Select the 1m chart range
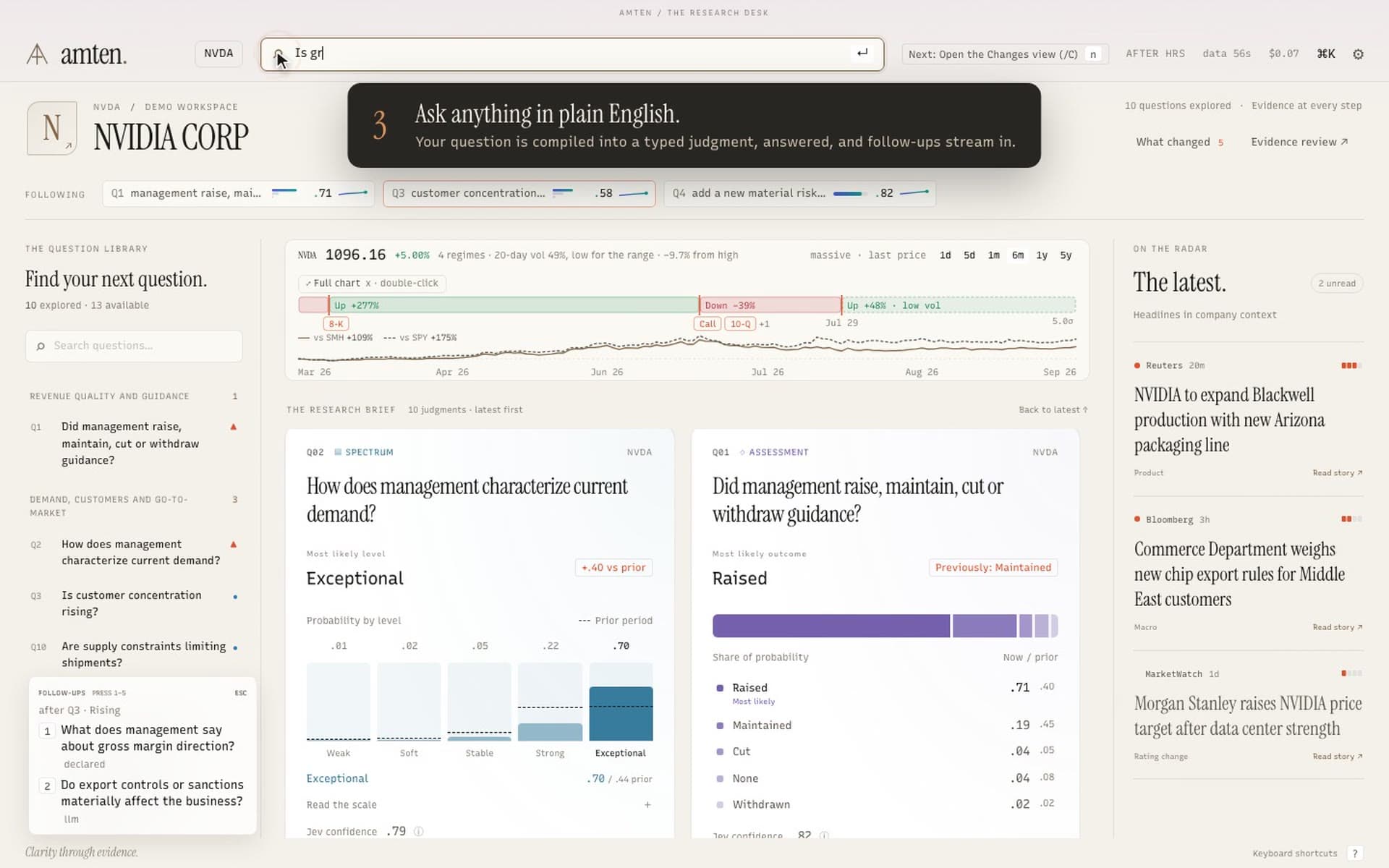 [x=994, y=255]
